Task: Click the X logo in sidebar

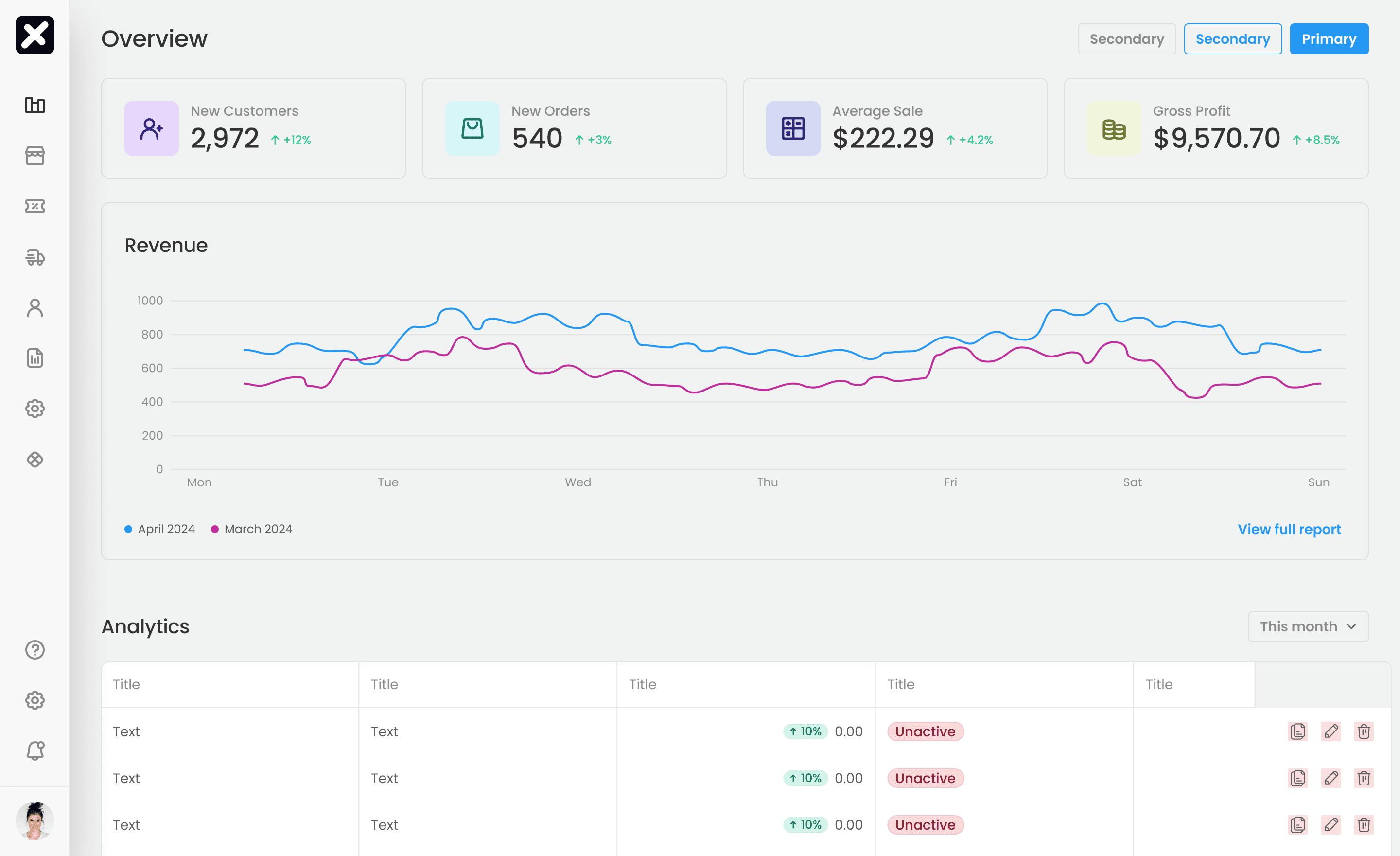Action: pyautogui.click(x=35, y=35)
